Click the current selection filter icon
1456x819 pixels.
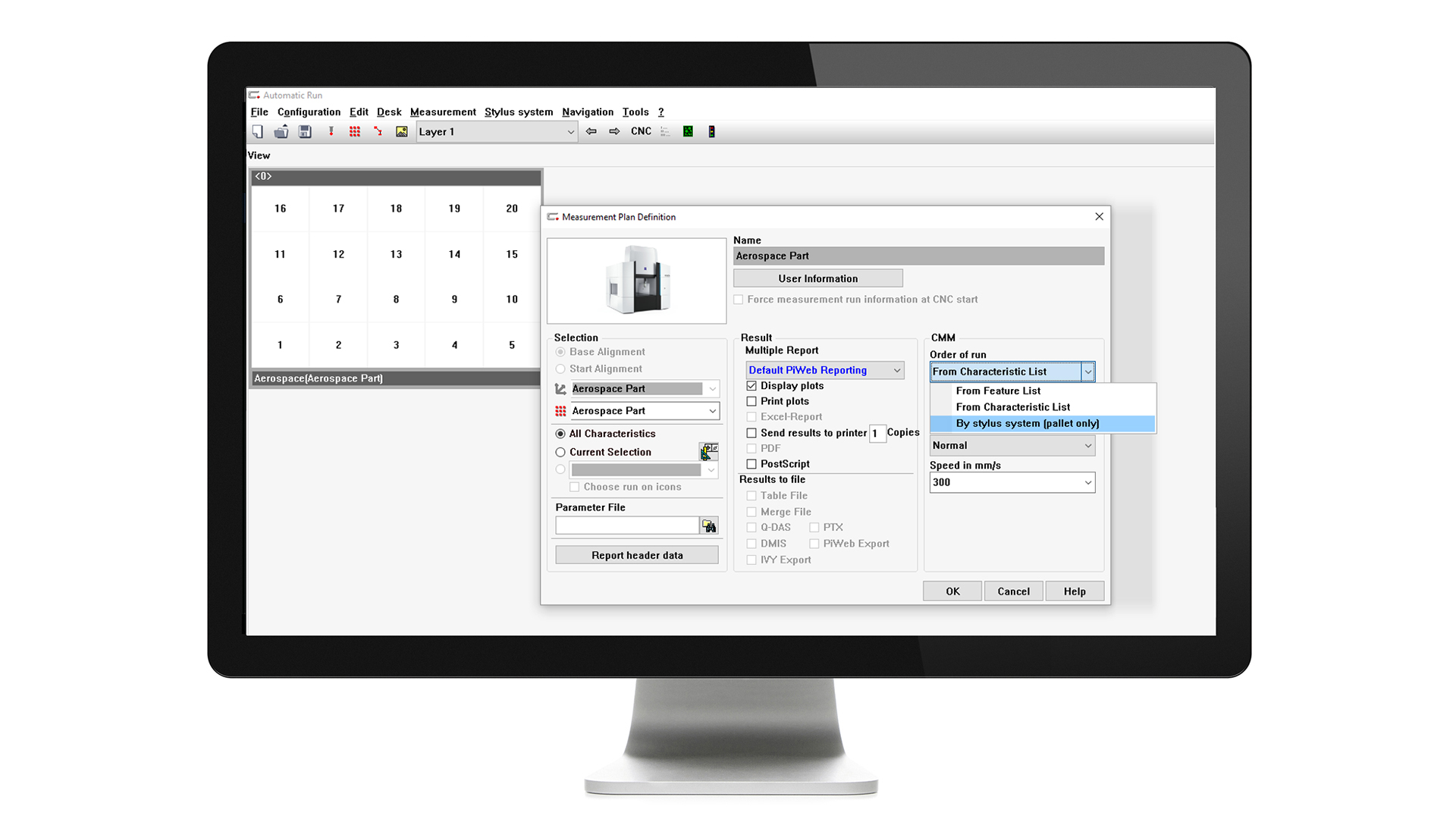(708, 453)
